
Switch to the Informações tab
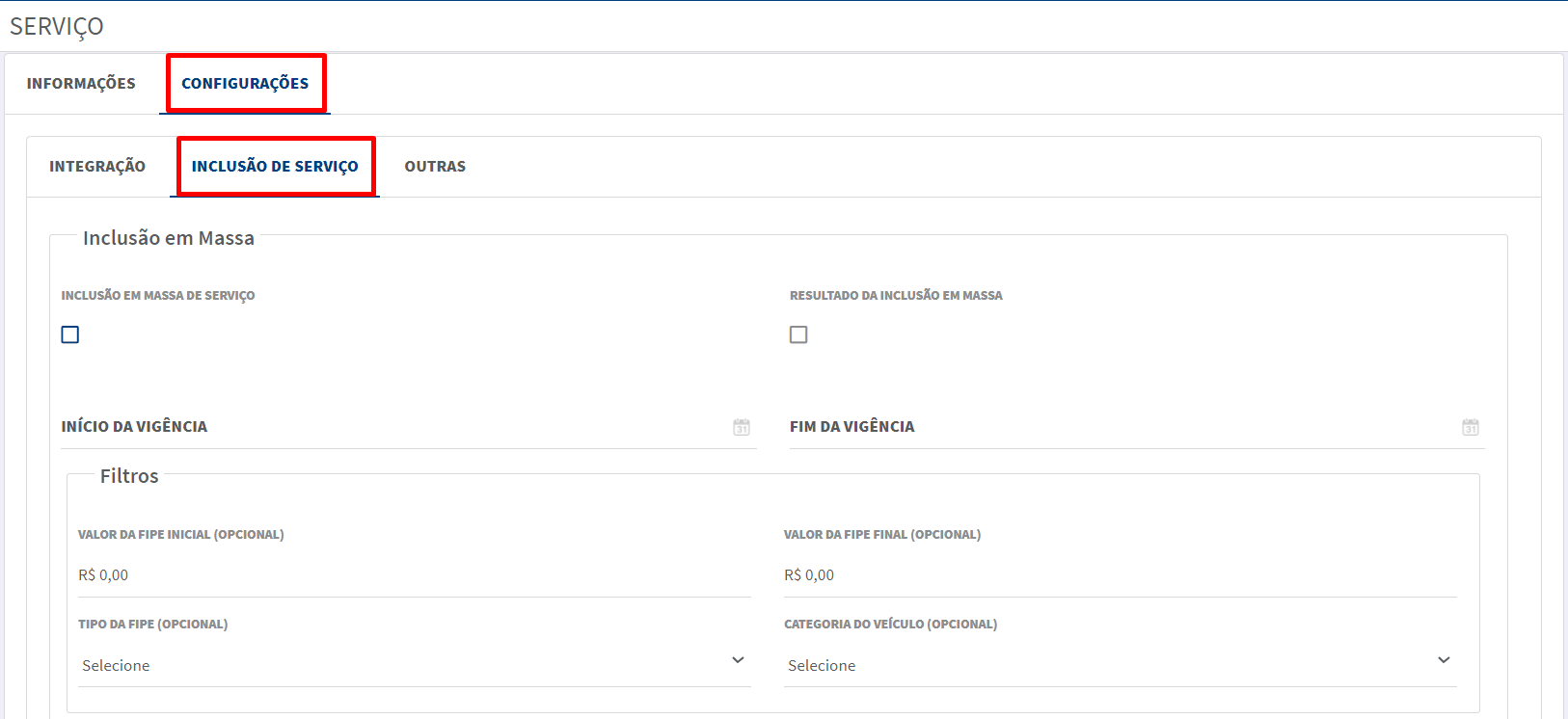click(81, 84)
